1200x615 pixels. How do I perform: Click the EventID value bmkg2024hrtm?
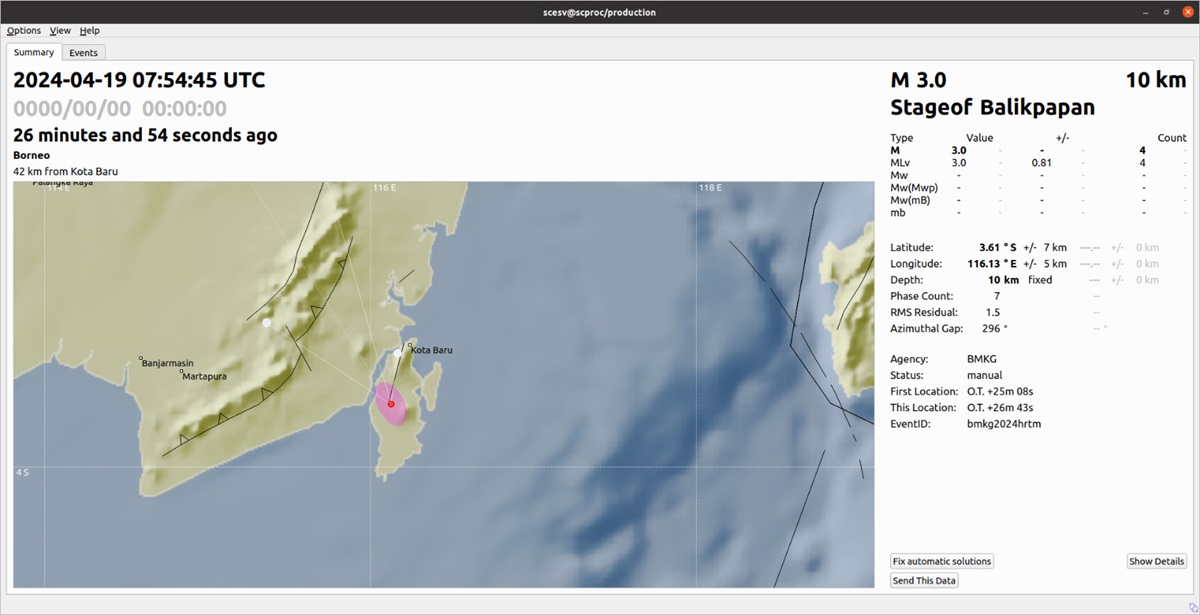point(1003,424)
